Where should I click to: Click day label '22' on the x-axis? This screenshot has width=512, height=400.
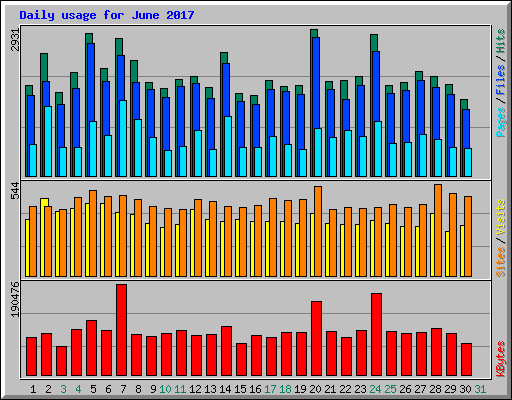345,389
